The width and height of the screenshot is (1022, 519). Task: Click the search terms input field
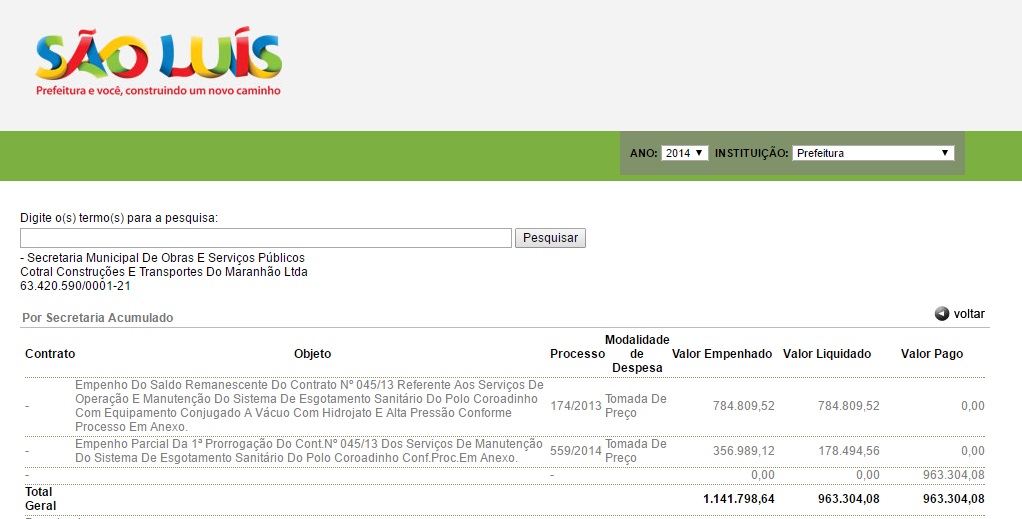[266, 238]
